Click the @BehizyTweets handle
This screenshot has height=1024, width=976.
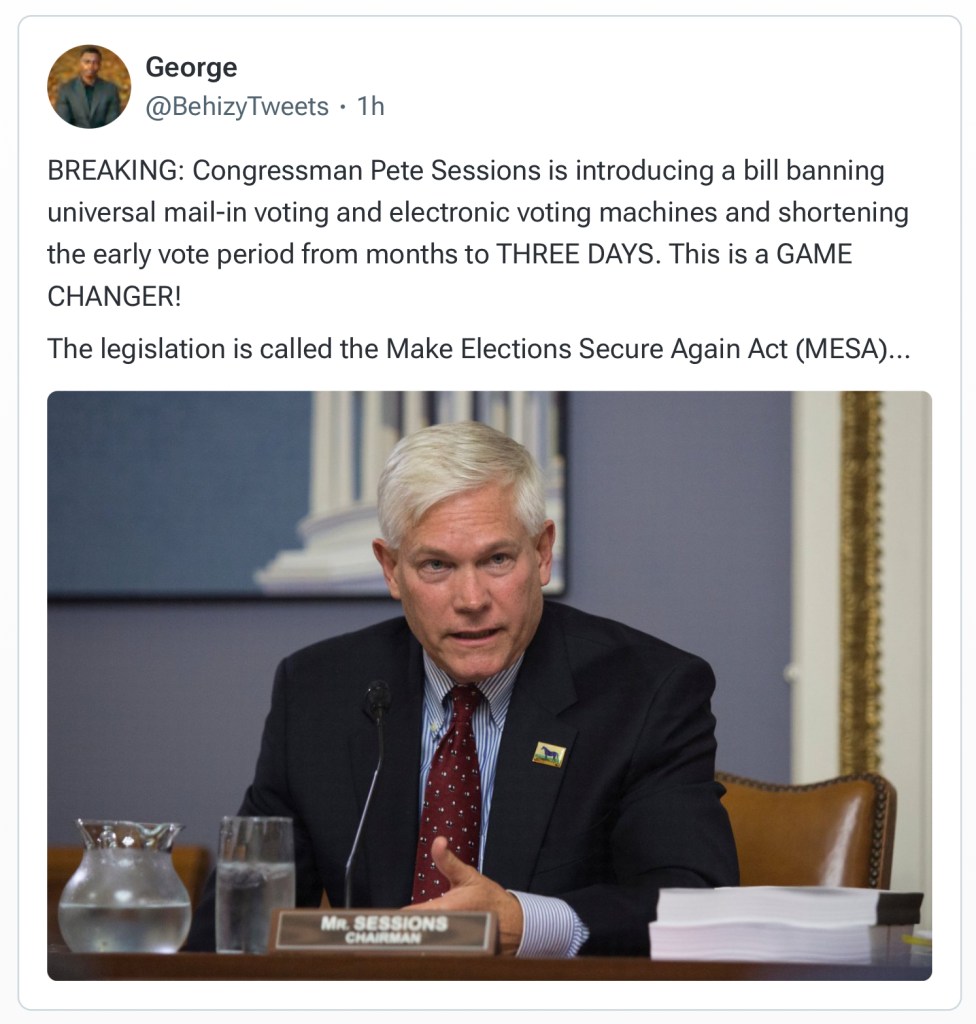pos(237,107)
